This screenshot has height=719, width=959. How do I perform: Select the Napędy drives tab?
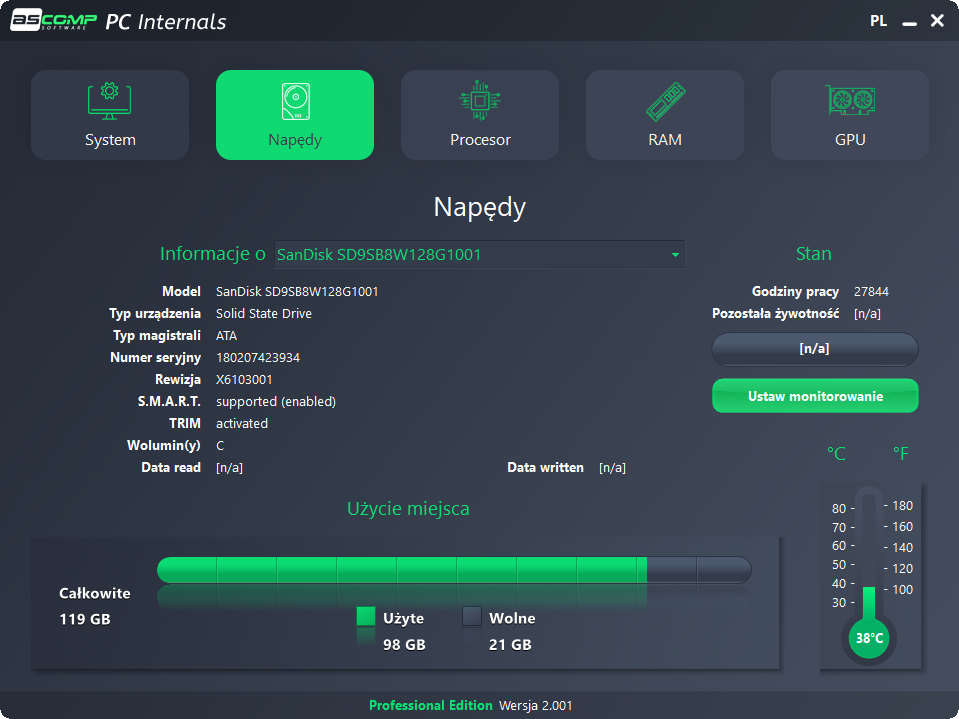click(295, 115)
